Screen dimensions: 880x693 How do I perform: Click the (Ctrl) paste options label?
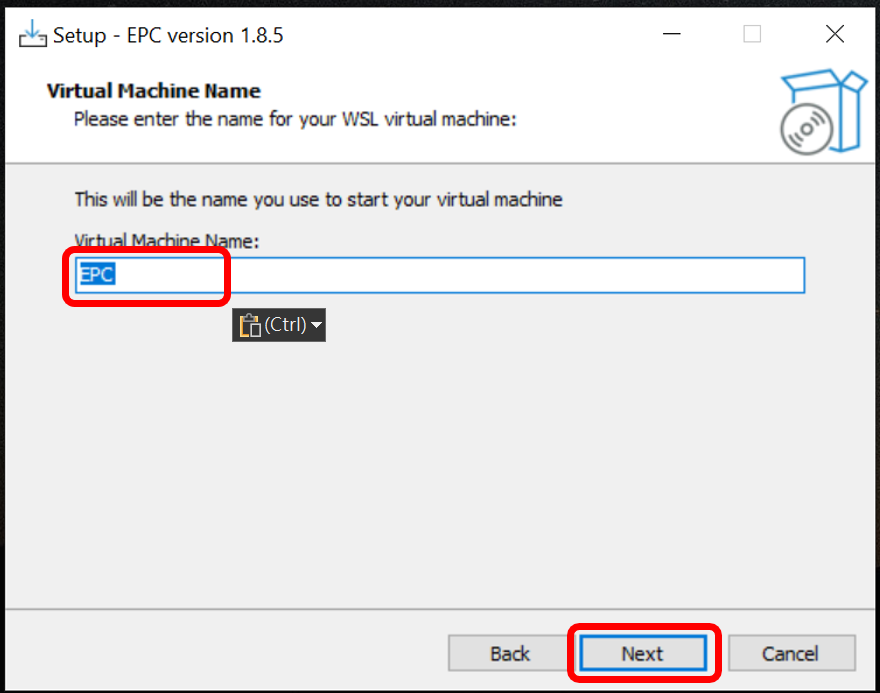[x=285, y=325]
